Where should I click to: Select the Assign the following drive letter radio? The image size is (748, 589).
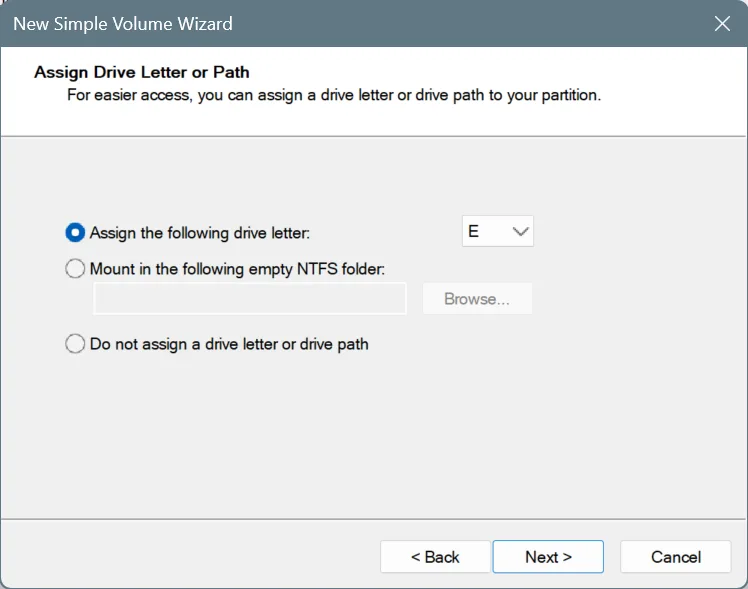[75, 233]
